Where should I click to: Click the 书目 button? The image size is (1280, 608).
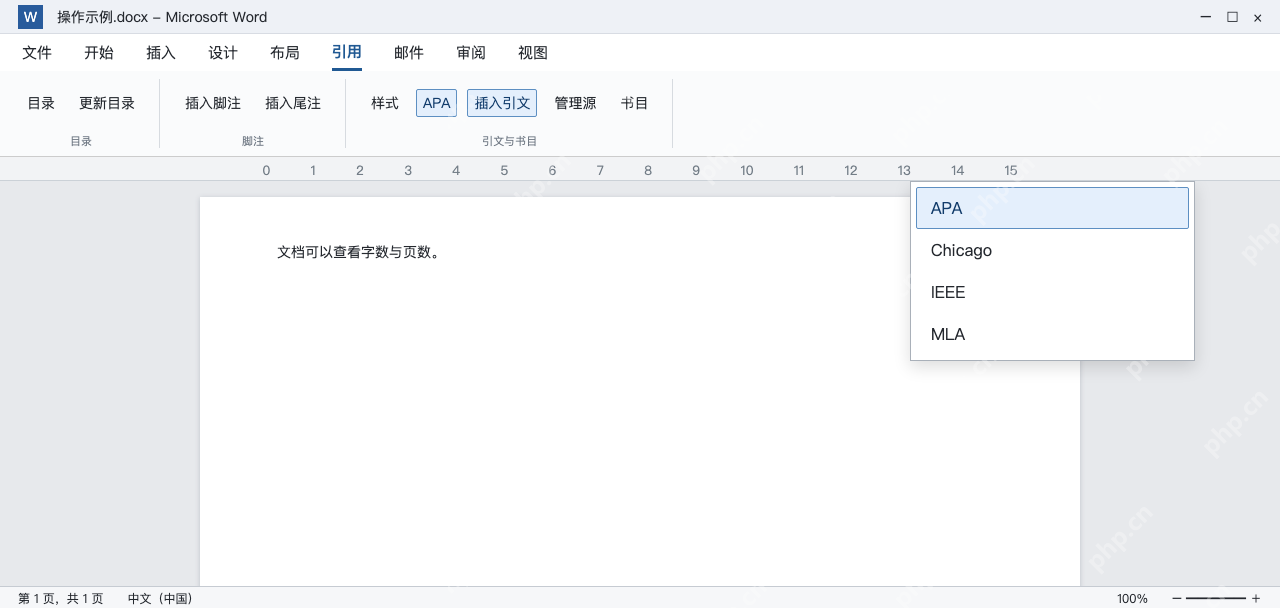(634, 103)
